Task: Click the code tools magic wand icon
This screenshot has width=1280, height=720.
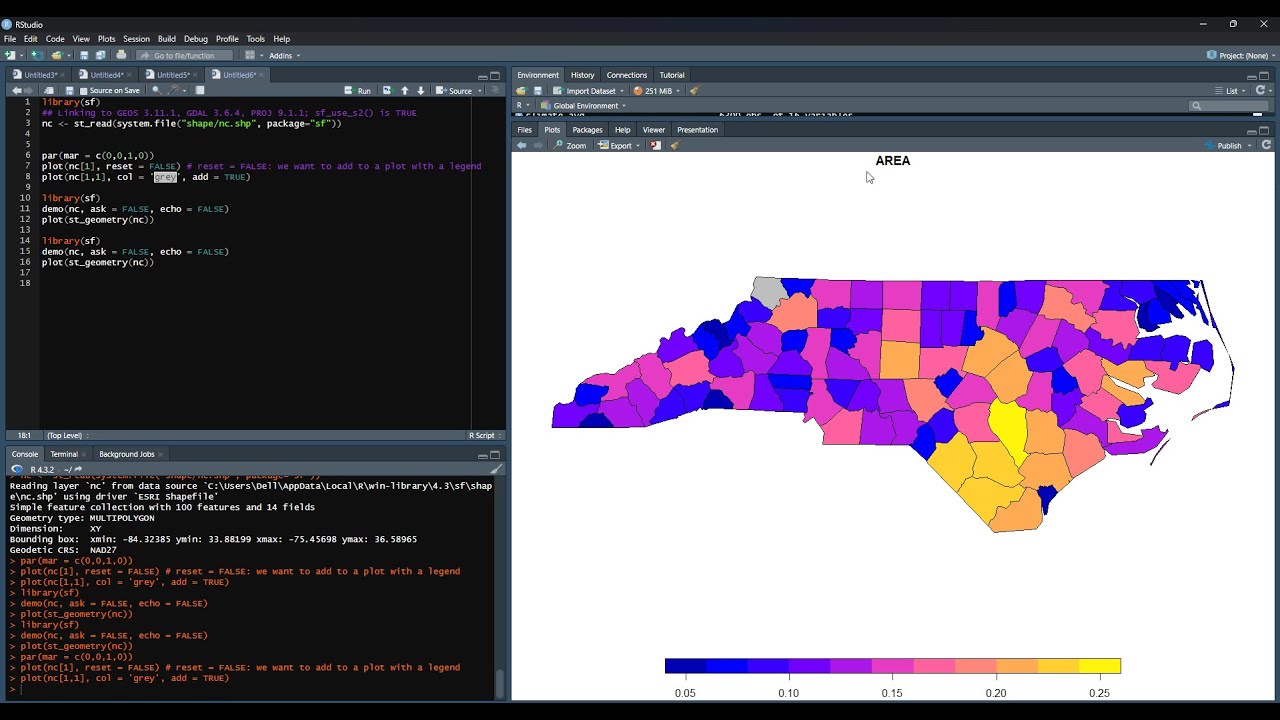Action: coord(173,90)
